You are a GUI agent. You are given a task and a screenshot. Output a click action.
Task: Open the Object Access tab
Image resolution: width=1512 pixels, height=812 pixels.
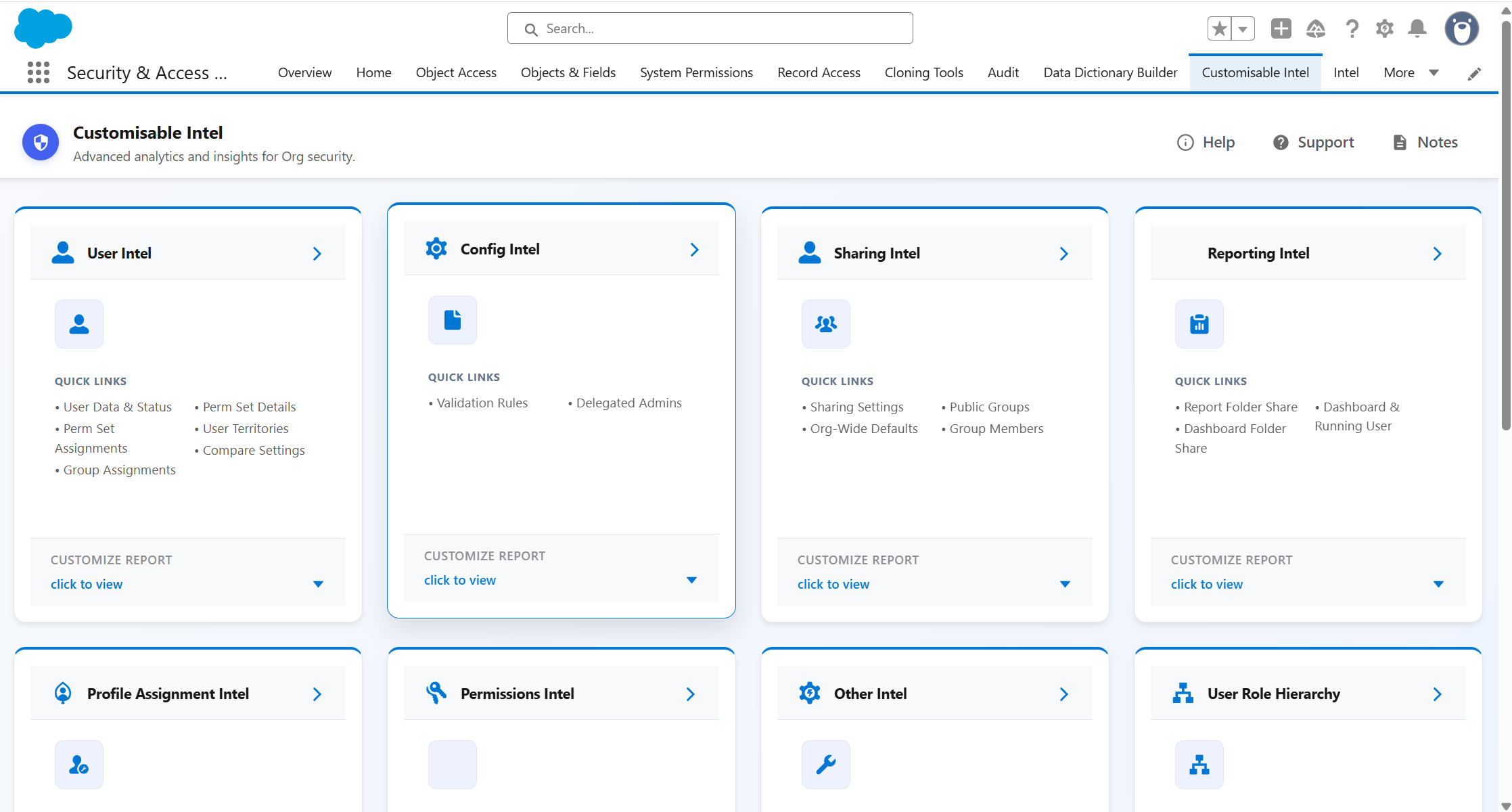(x=456, y=72)
